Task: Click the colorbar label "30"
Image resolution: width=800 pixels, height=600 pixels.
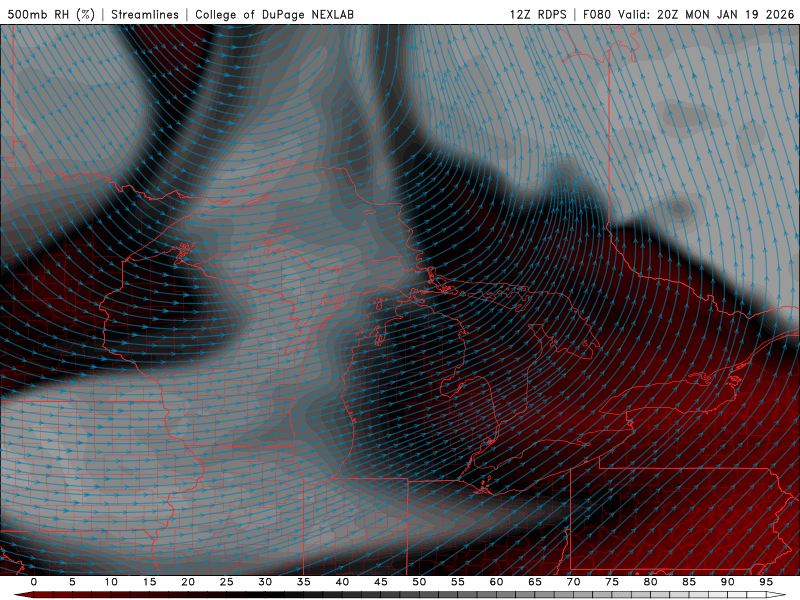Action: pyautogui.click(x=265, y=582)
